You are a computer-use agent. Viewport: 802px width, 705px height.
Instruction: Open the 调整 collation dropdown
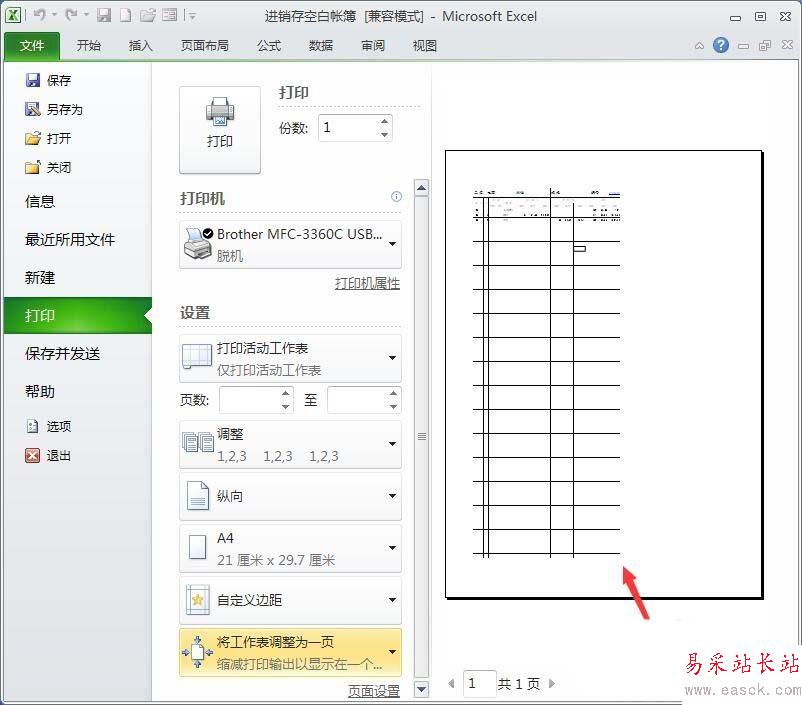(290, 444)
